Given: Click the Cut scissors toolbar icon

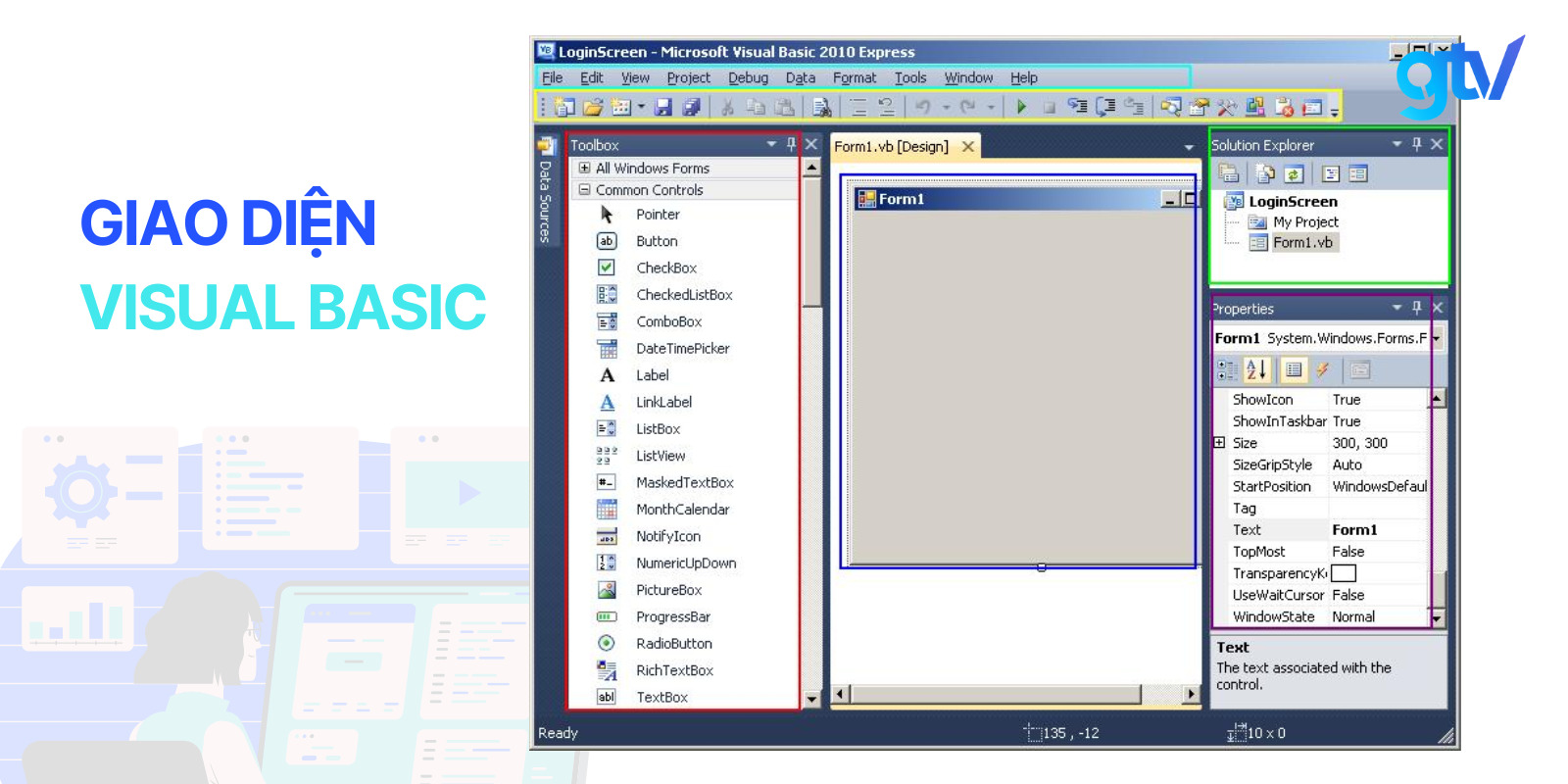Looking at the screenshot, I should 727,107.
